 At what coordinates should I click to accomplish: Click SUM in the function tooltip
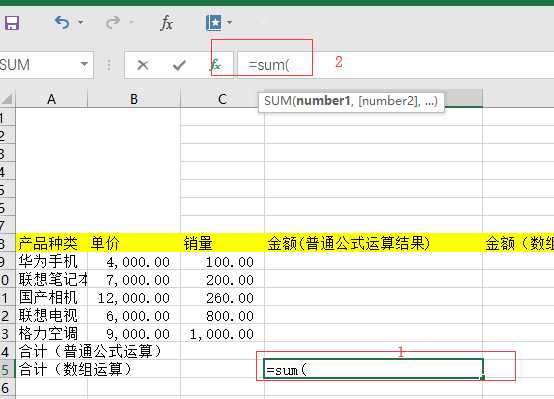click(278, 101)
